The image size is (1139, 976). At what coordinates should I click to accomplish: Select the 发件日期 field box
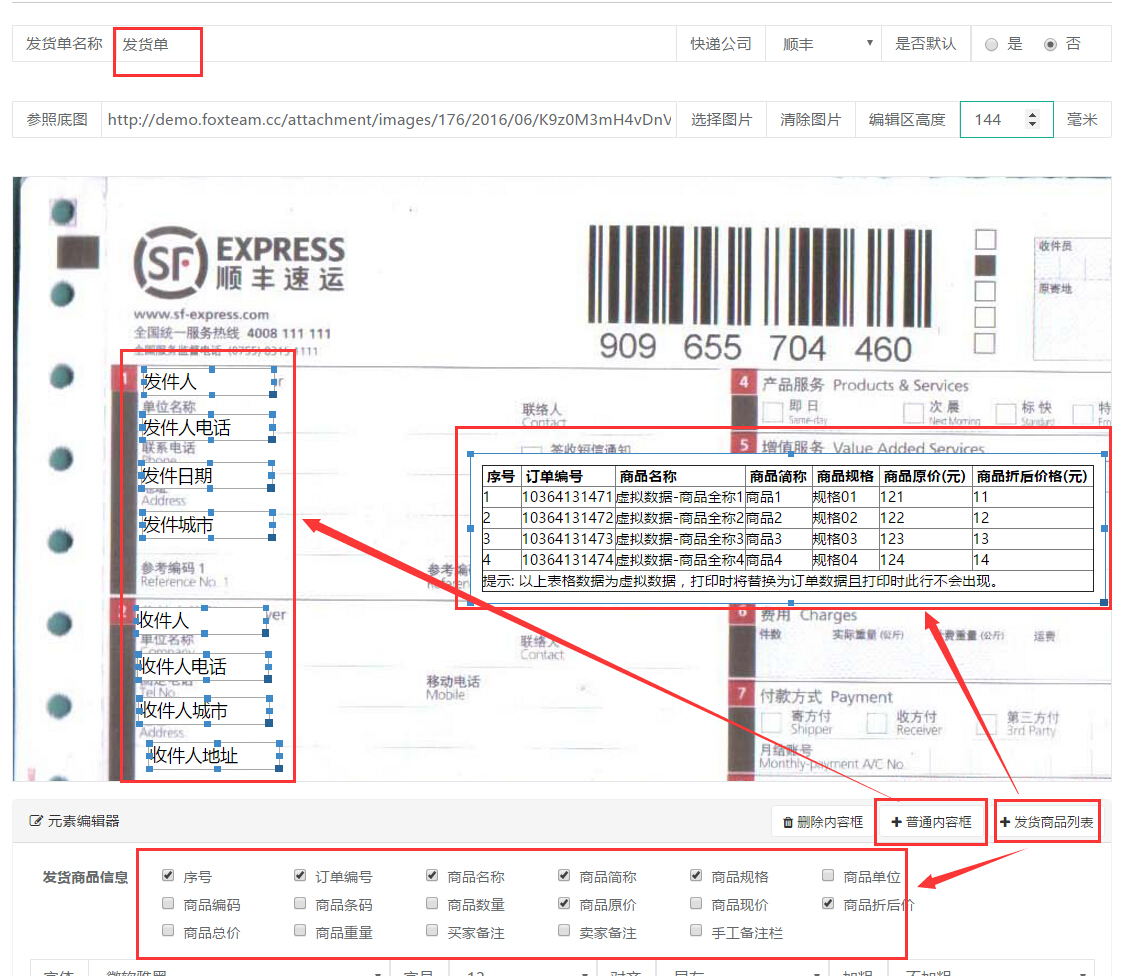[x=206, y=476]
